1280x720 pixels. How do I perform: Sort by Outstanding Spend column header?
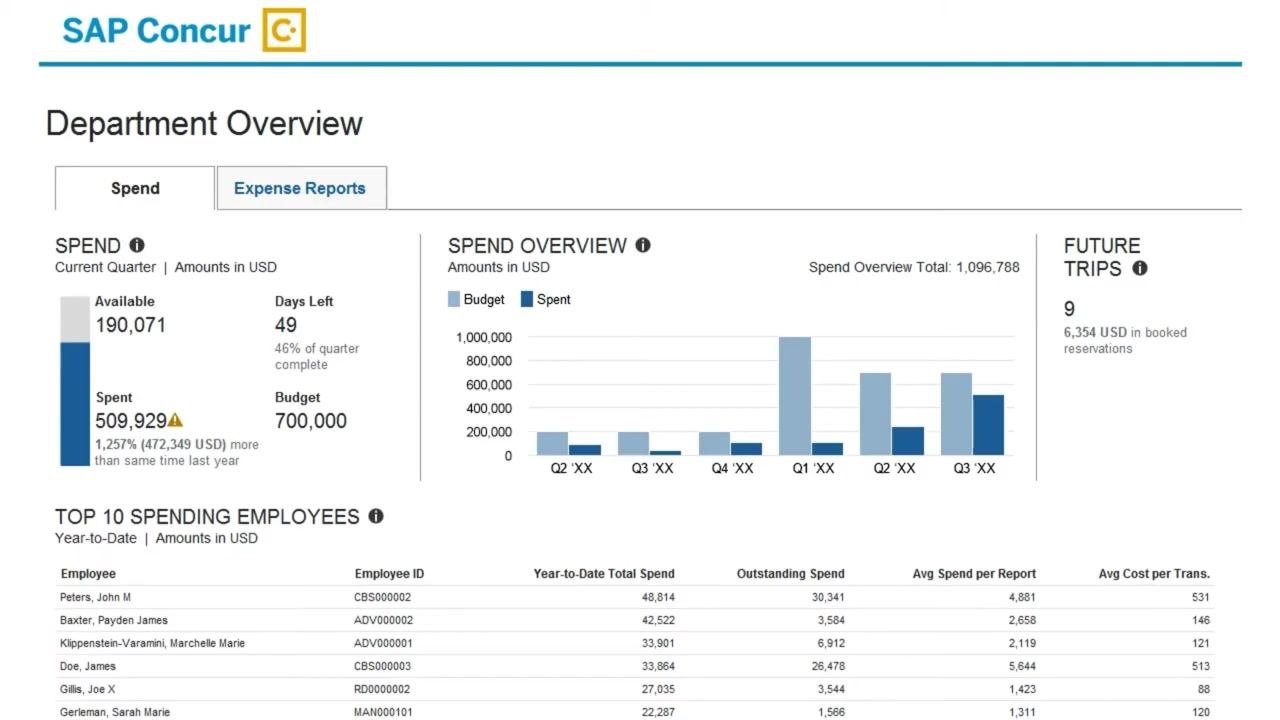pyautogui.click(x=791, y=573)
